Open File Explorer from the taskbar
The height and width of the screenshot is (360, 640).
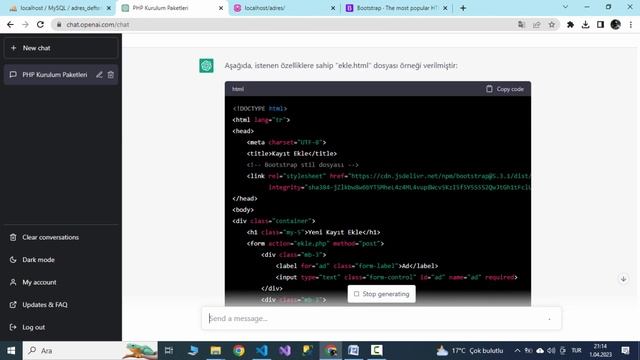coord(216,351)
